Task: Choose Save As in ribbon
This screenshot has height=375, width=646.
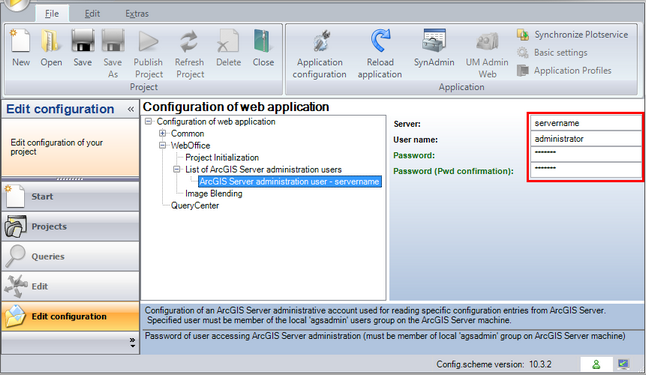Action: click(x=112, y=54)
